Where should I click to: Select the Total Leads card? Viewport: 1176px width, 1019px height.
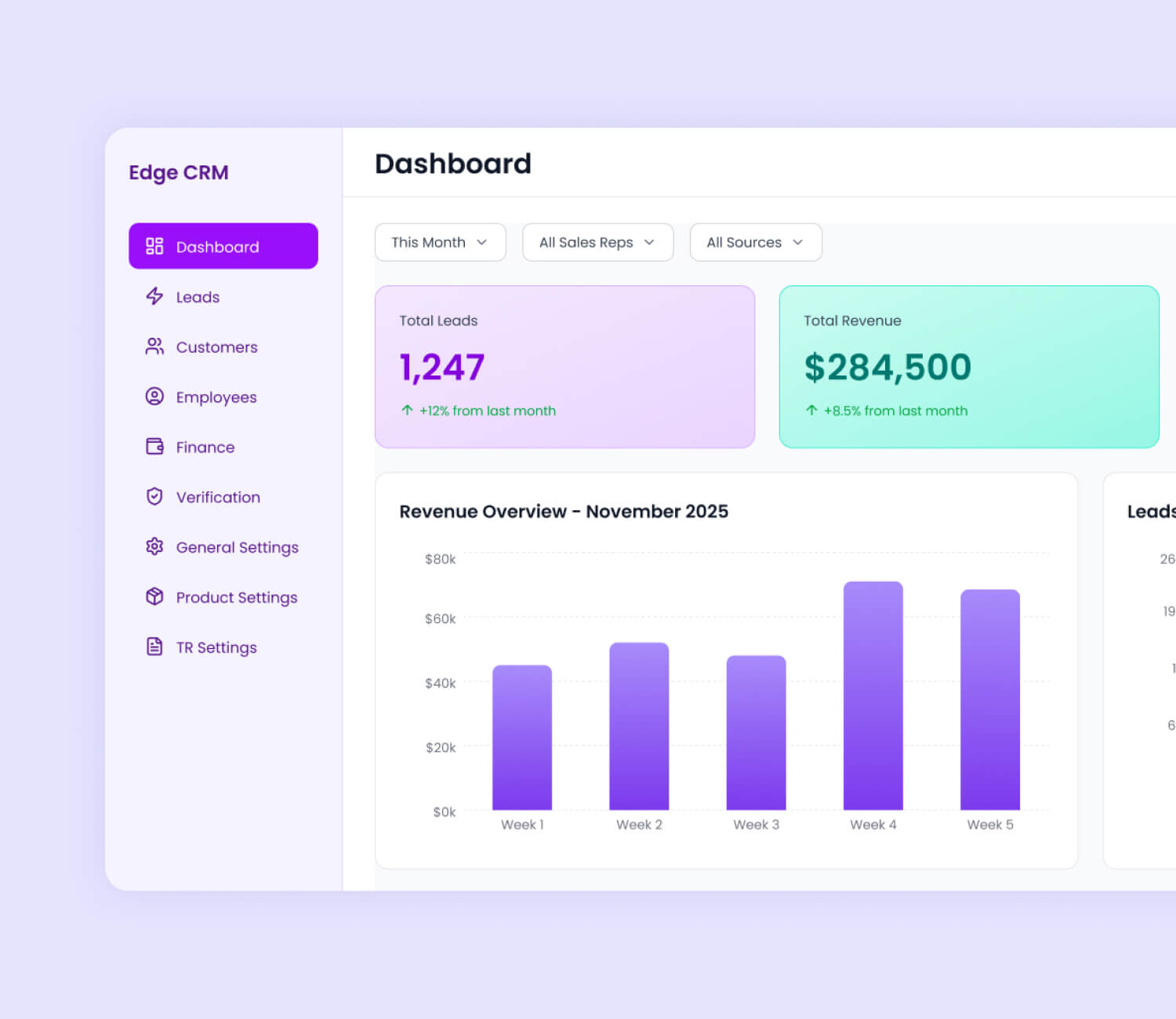[564, 367]
